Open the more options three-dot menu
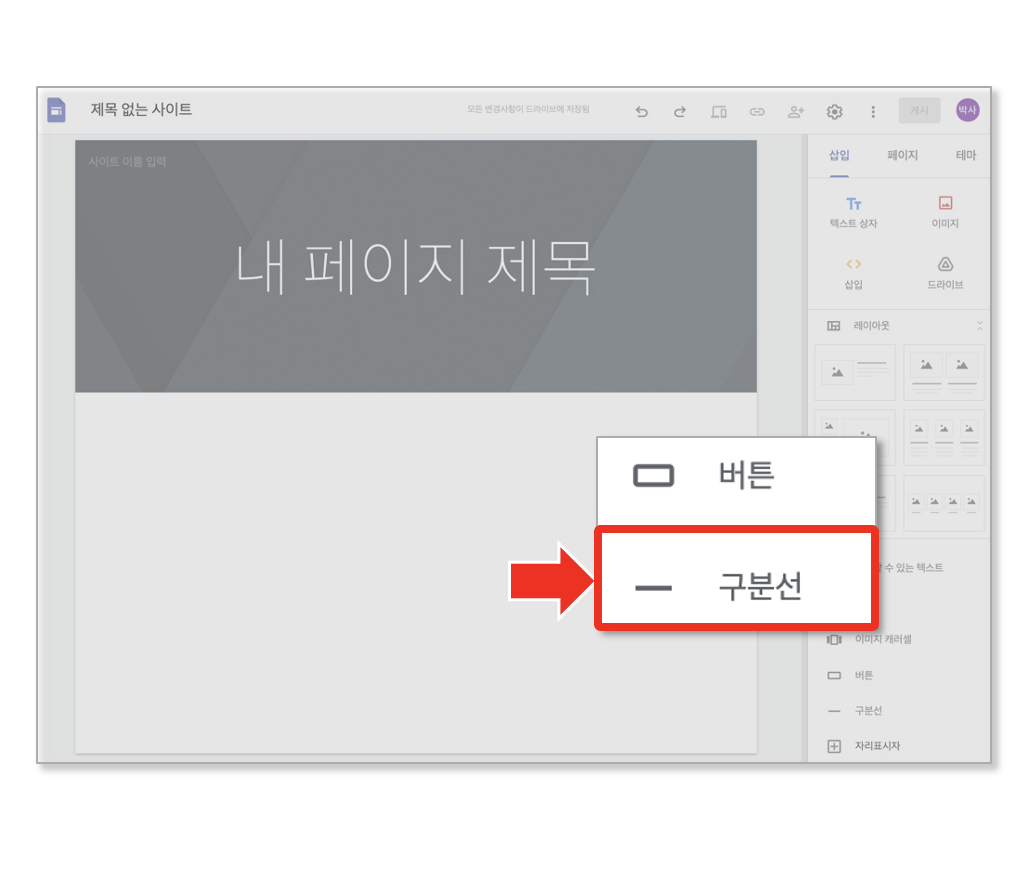Image resolution: width=1020 pixels, height=892 pixels. [x=873, y=112]
